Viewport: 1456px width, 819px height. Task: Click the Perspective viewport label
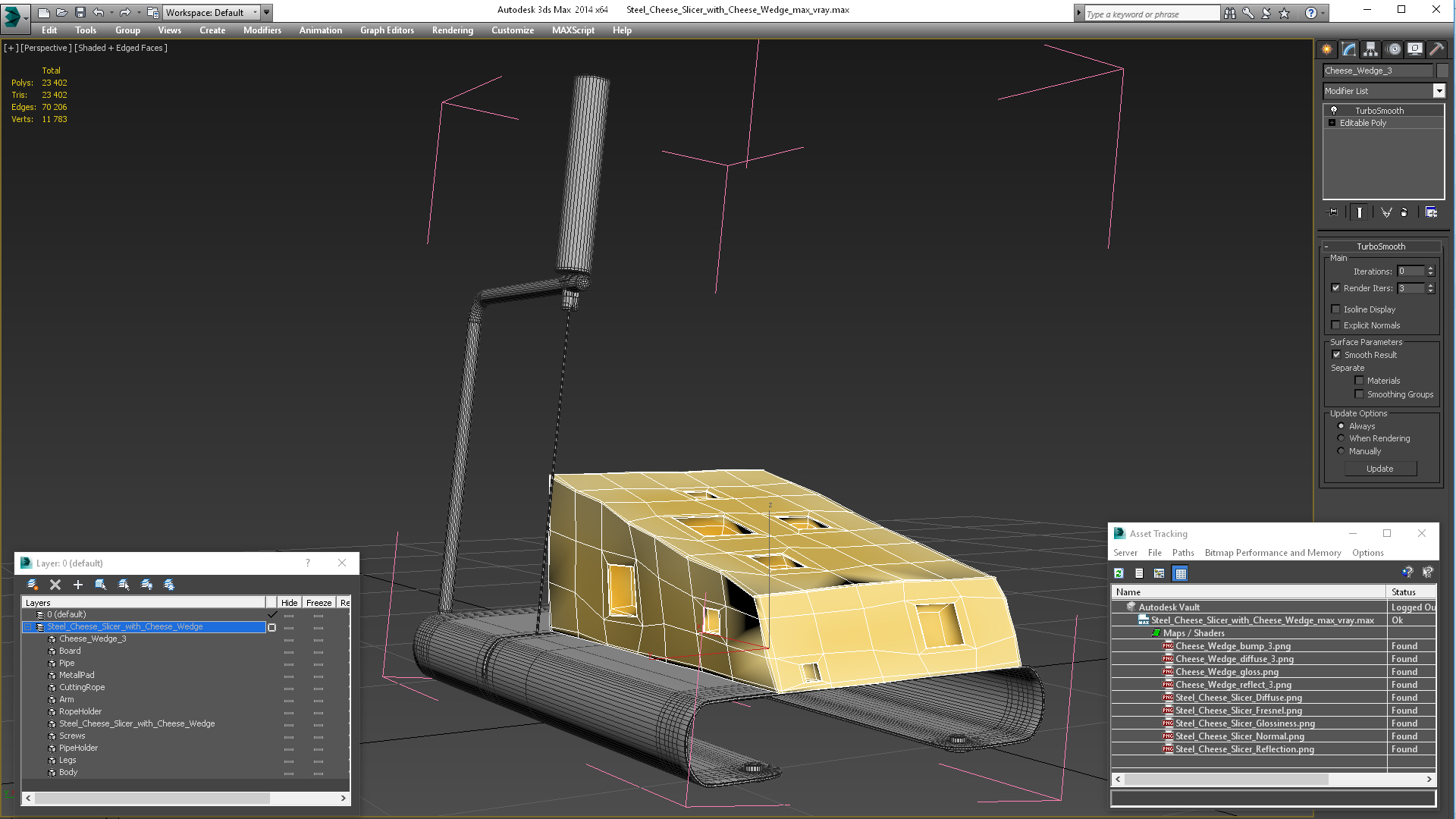[46, 48]
